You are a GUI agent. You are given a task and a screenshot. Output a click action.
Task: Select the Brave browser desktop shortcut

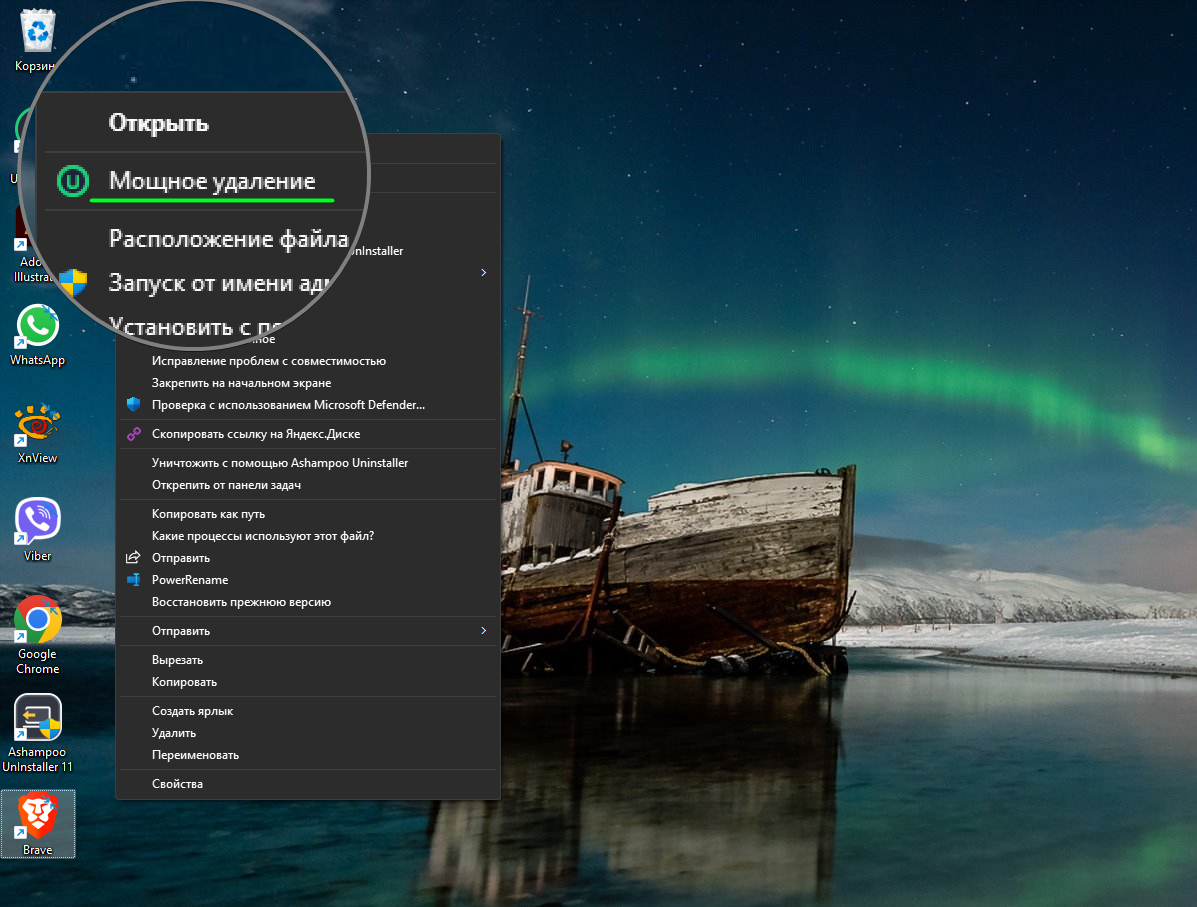(x=37, y=825)
